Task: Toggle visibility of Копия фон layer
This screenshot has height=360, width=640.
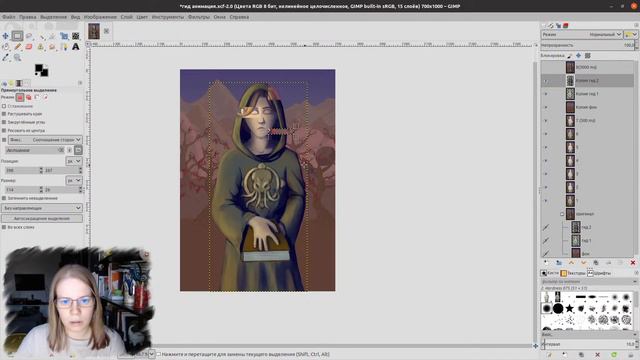Action: point(546,107)
